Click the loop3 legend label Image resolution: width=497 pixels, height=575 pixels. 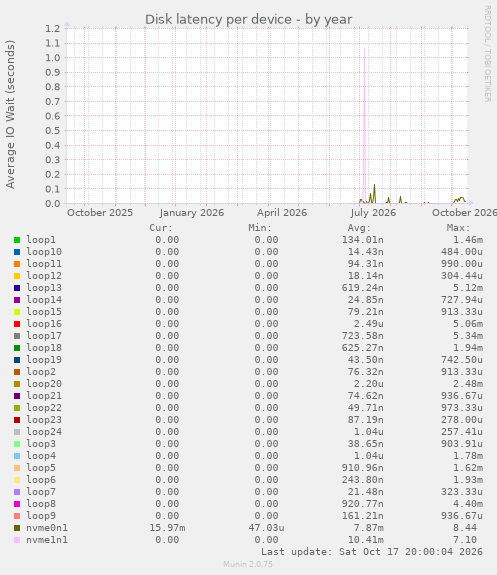[41, 444]
